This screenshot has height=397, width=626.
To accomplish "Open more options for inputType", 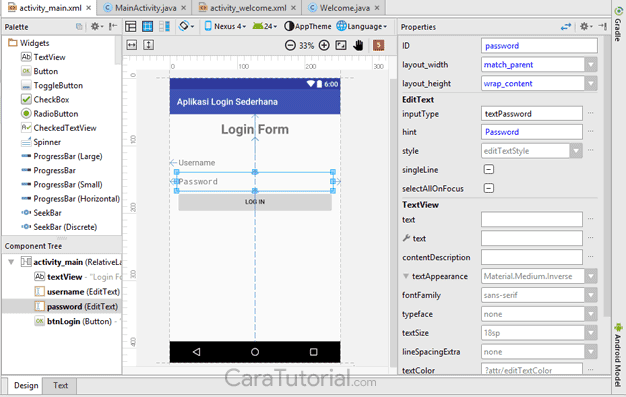I will pyautogui.click(x=590, y=113).
